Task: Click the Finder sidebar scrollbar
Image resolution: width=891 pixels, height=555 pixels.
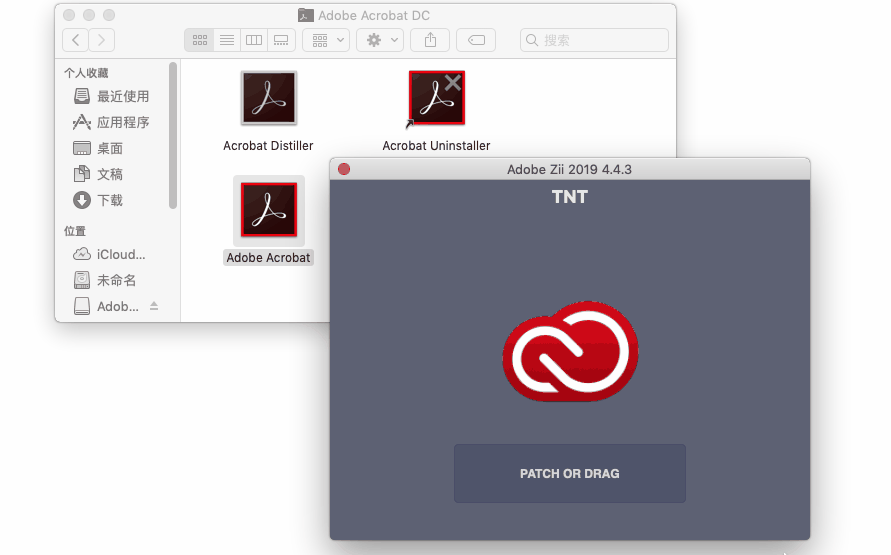Action: 173,136
